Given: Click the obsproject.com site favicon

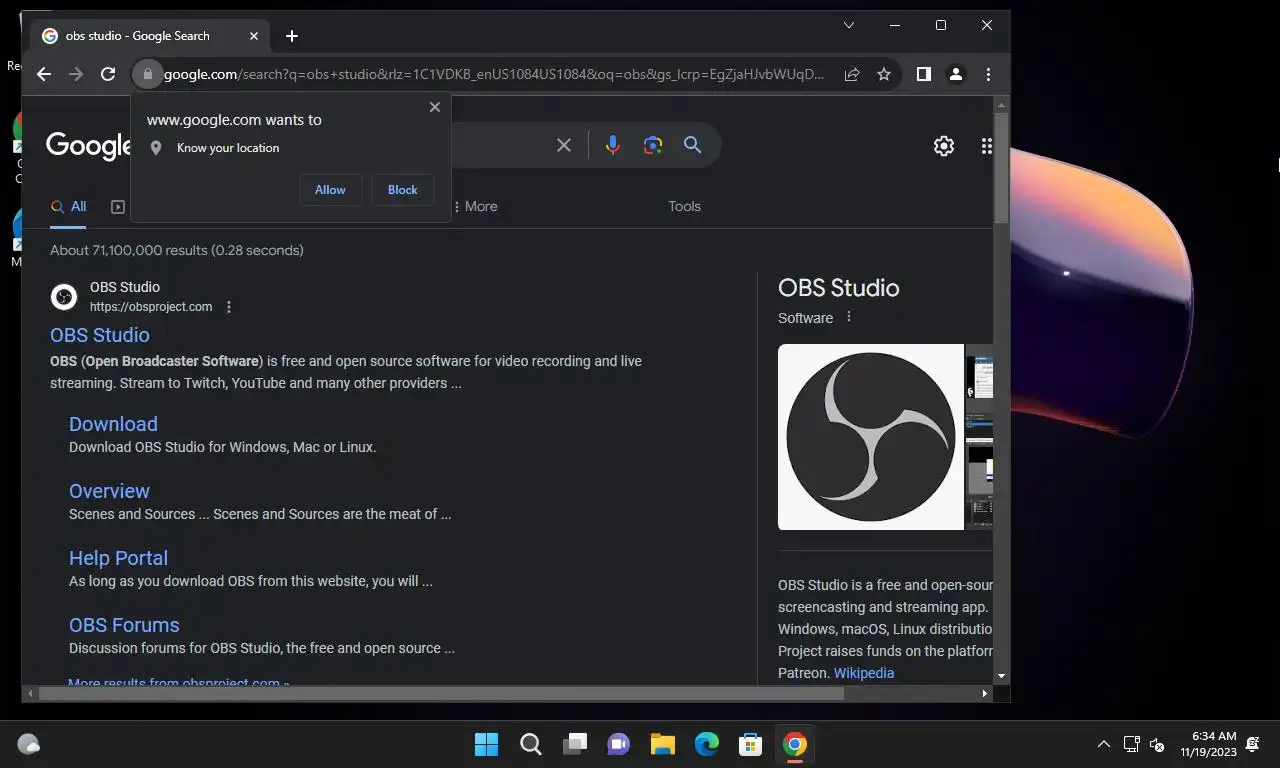Looking at the screenshot, I should tap(64, 297).
